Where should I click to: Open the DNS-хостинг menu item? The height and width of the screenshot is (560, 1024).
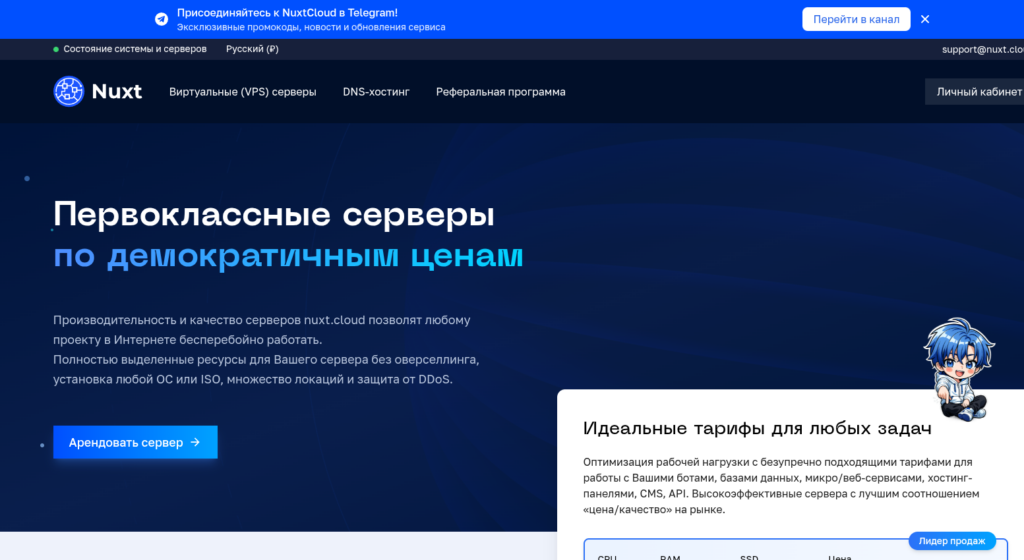click(x=376, y=92)
